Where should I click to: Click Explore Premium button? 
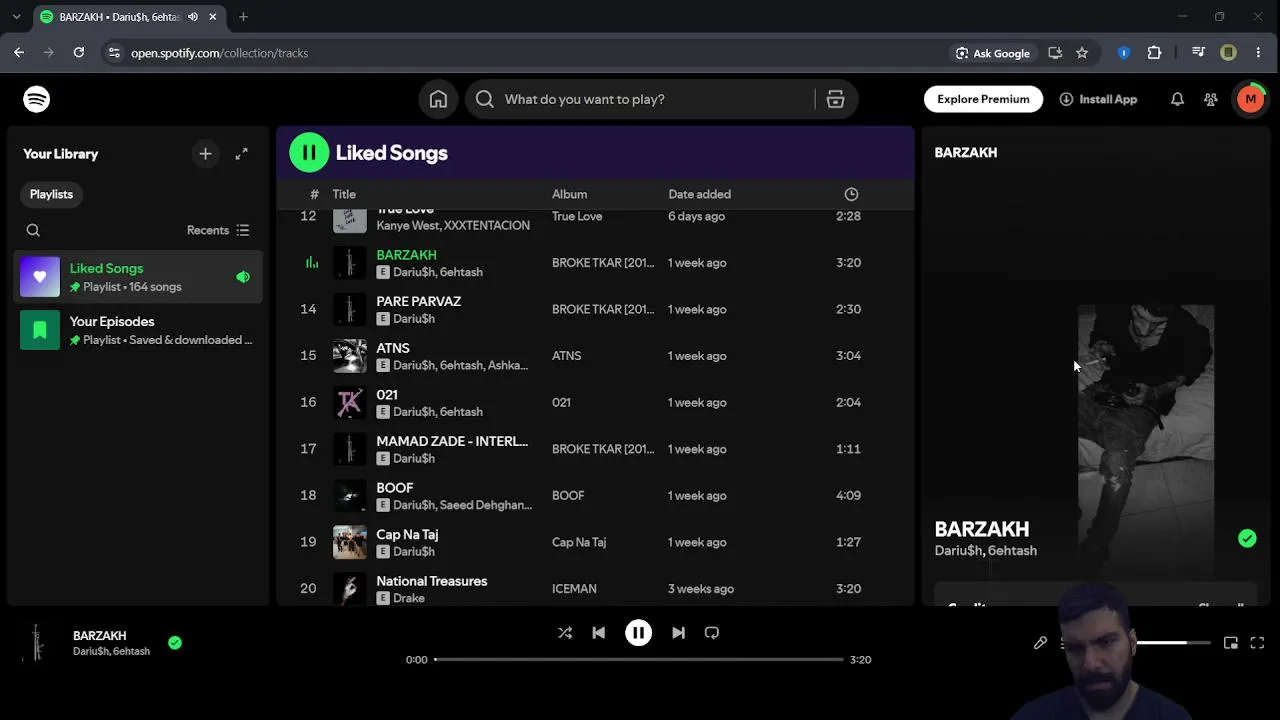point(983,99)
